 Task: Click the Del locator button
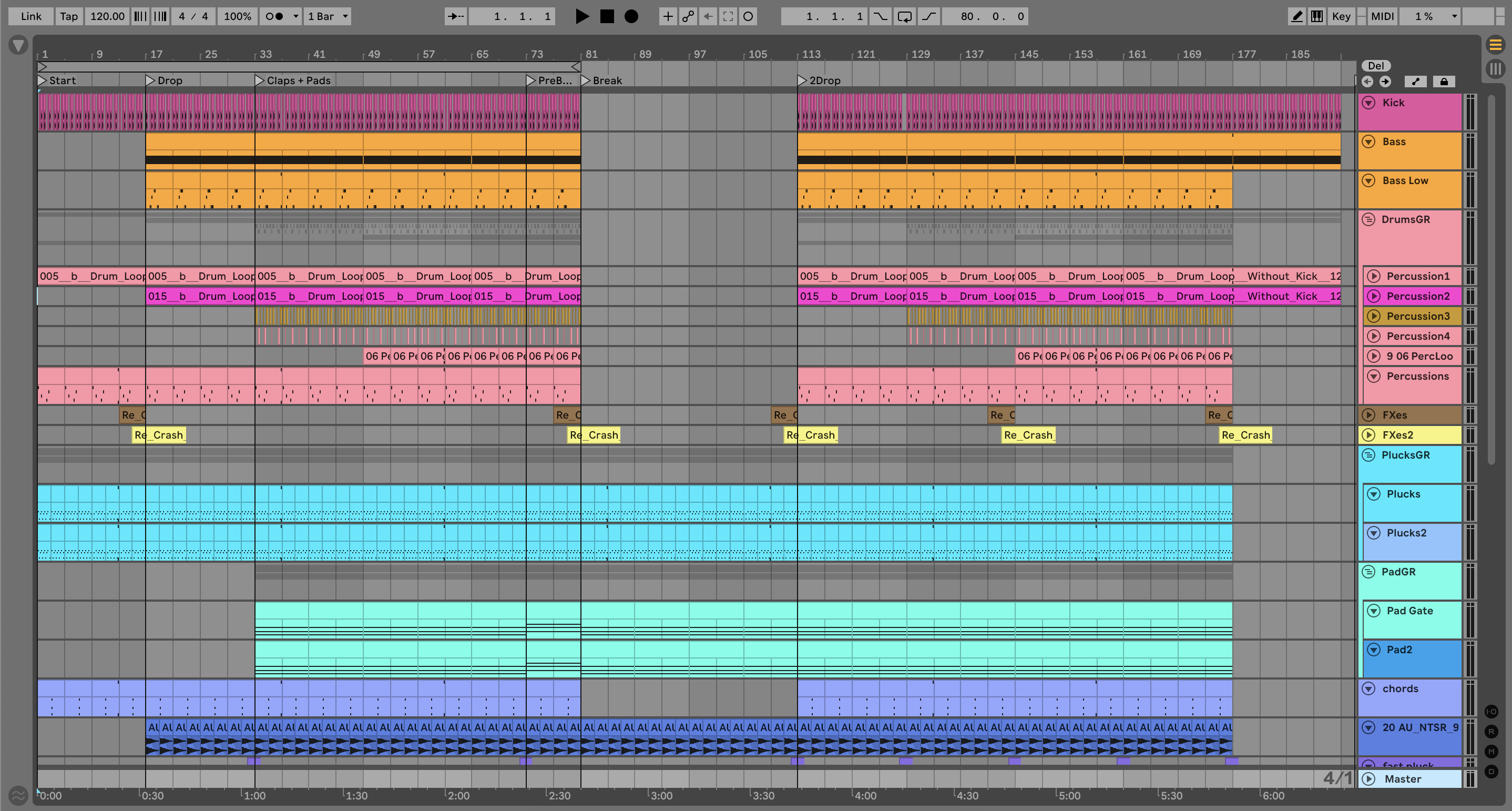[1376, 66]
